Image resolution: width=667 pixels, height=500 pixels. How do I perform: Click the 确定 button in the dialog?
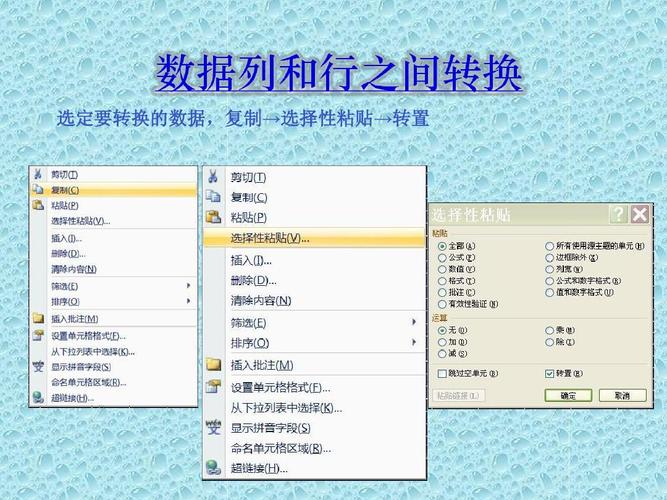click(568, 395)
